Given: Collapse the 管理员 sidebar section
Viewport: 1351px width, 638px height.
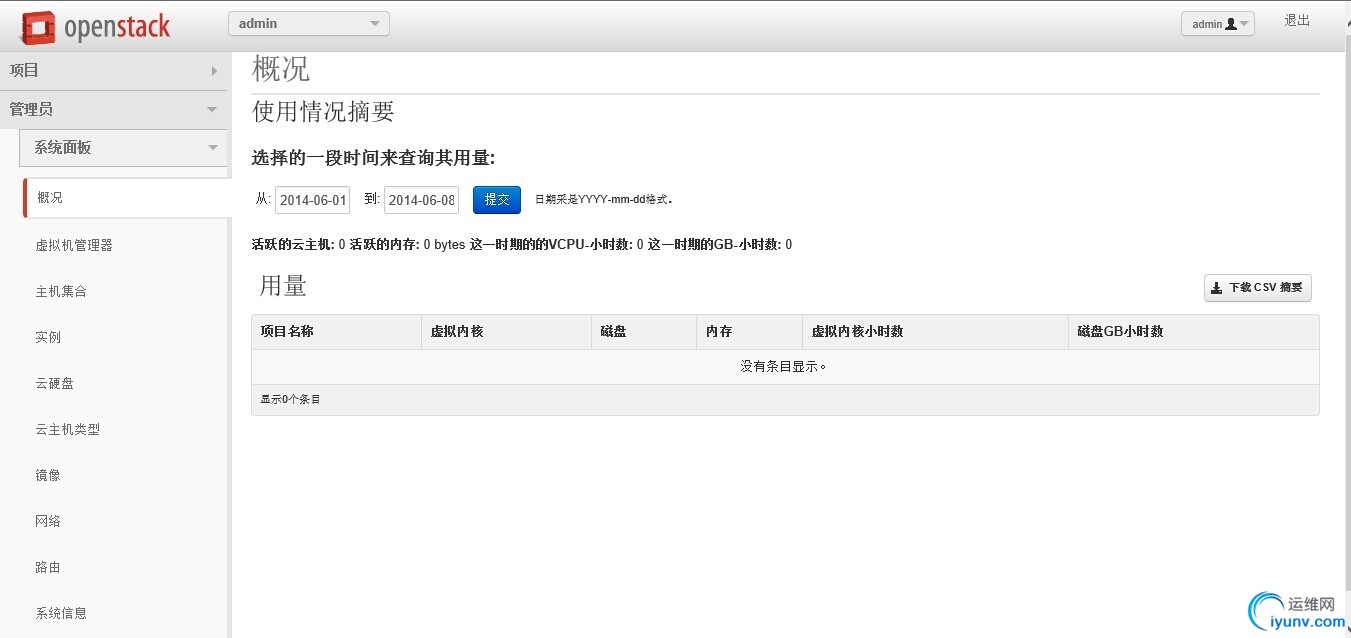Looking at the screenshot, I should (x=114, y=109).
